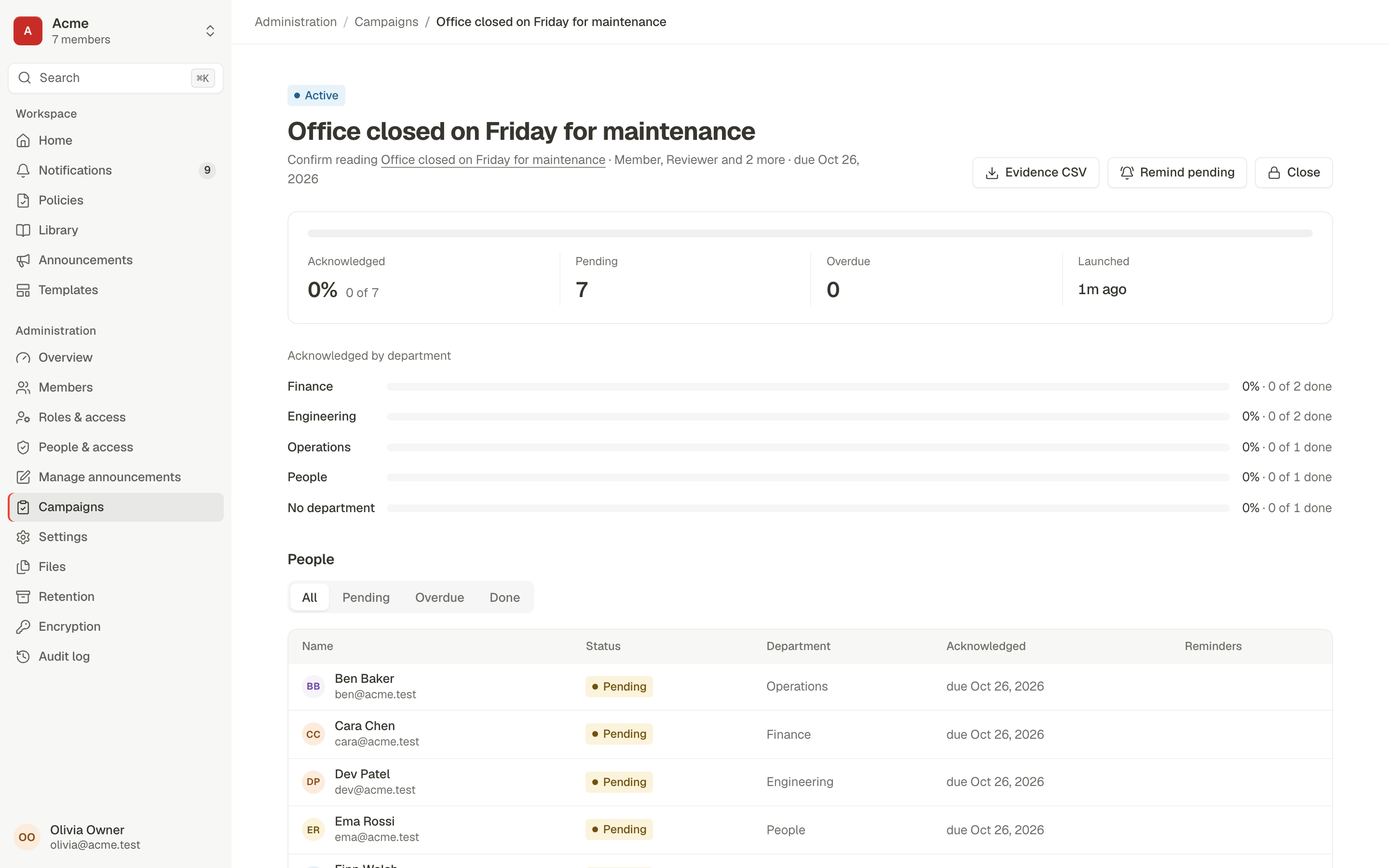
Task: Click the Remind pending button
Action: [1177, 172]
